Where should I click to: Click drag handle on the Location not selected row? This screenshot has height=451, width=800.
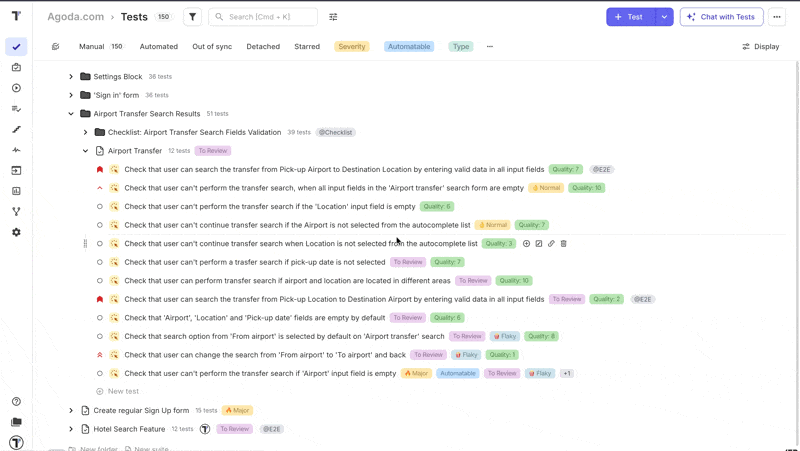(85, 244)
